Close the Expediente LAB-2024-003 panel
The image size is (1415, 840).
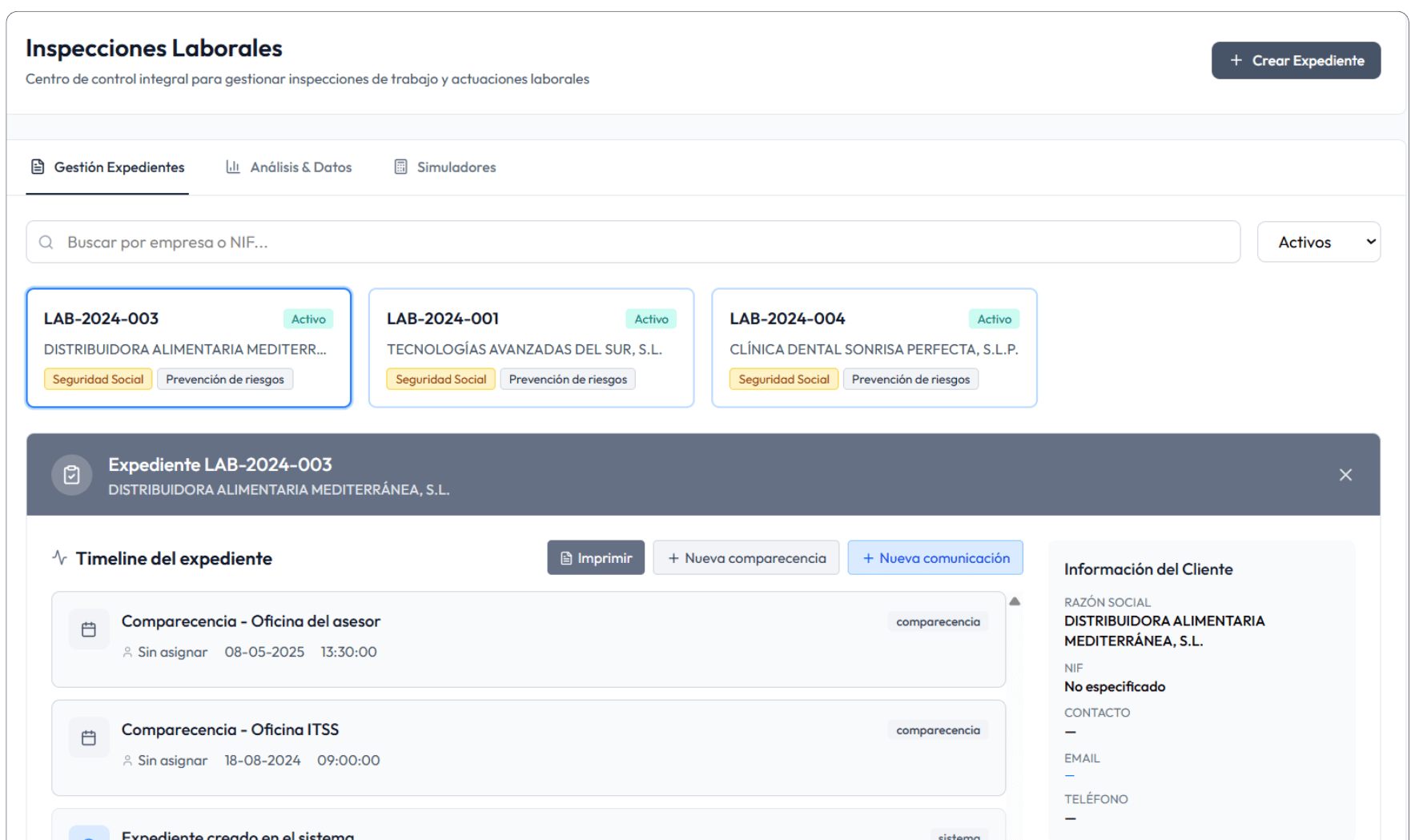1345,475
